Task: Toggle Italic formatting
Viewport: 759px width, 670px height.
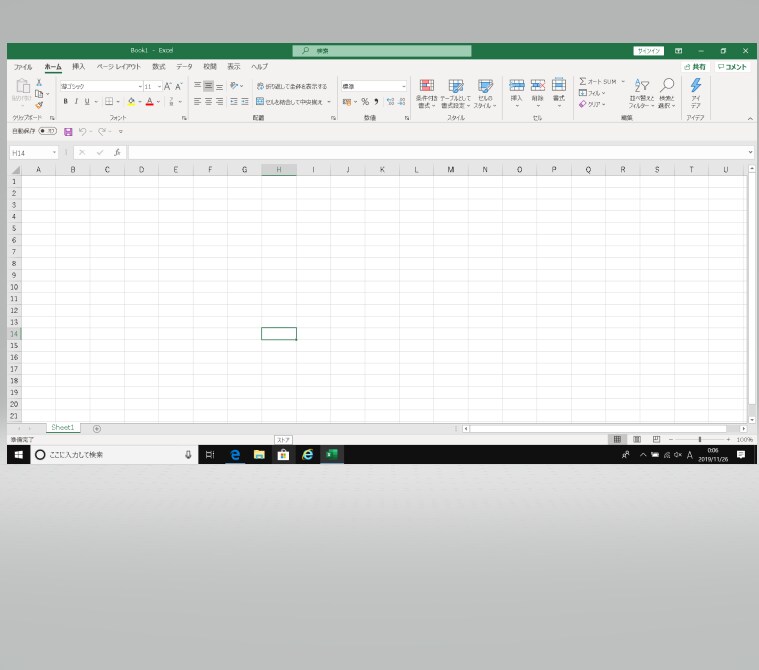Action: tap(76, 101)
